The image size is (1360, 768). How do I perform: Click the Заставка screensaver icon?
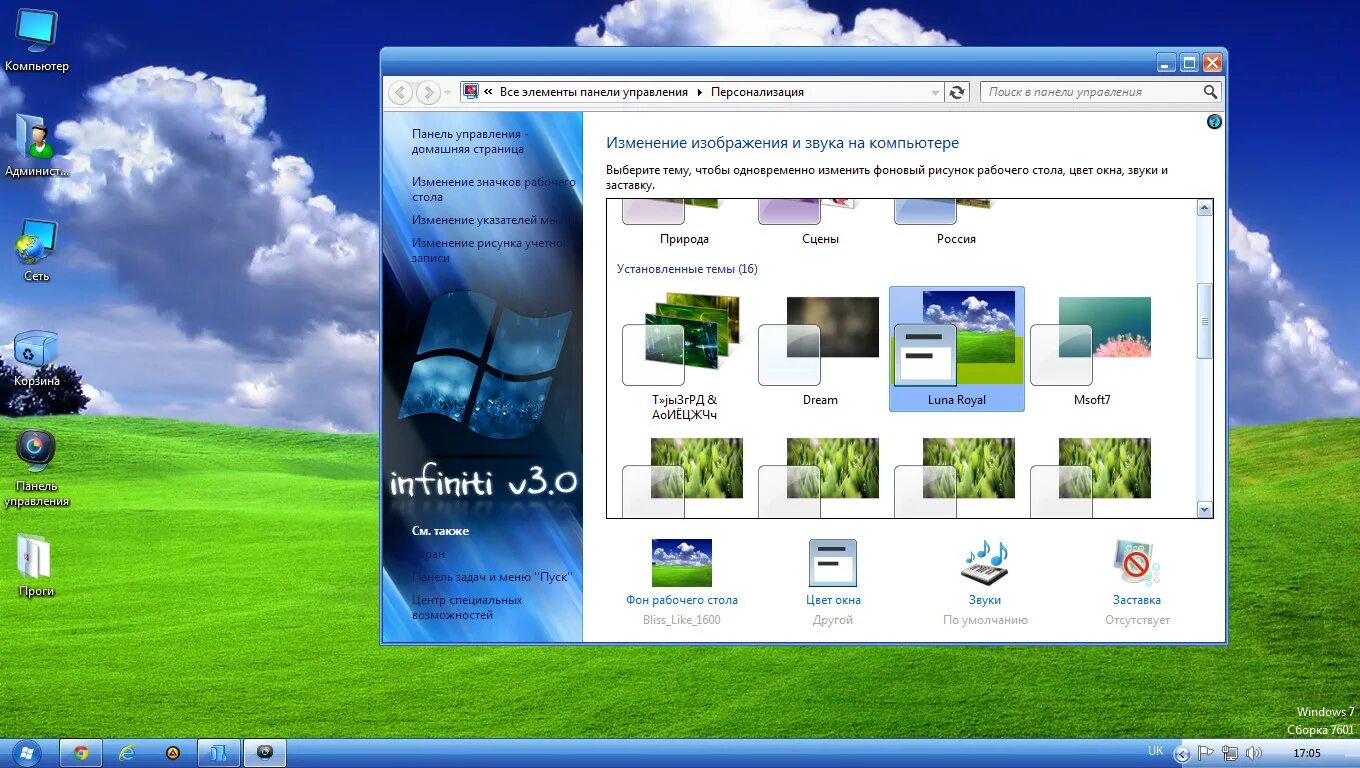[x=1137, y=563]
